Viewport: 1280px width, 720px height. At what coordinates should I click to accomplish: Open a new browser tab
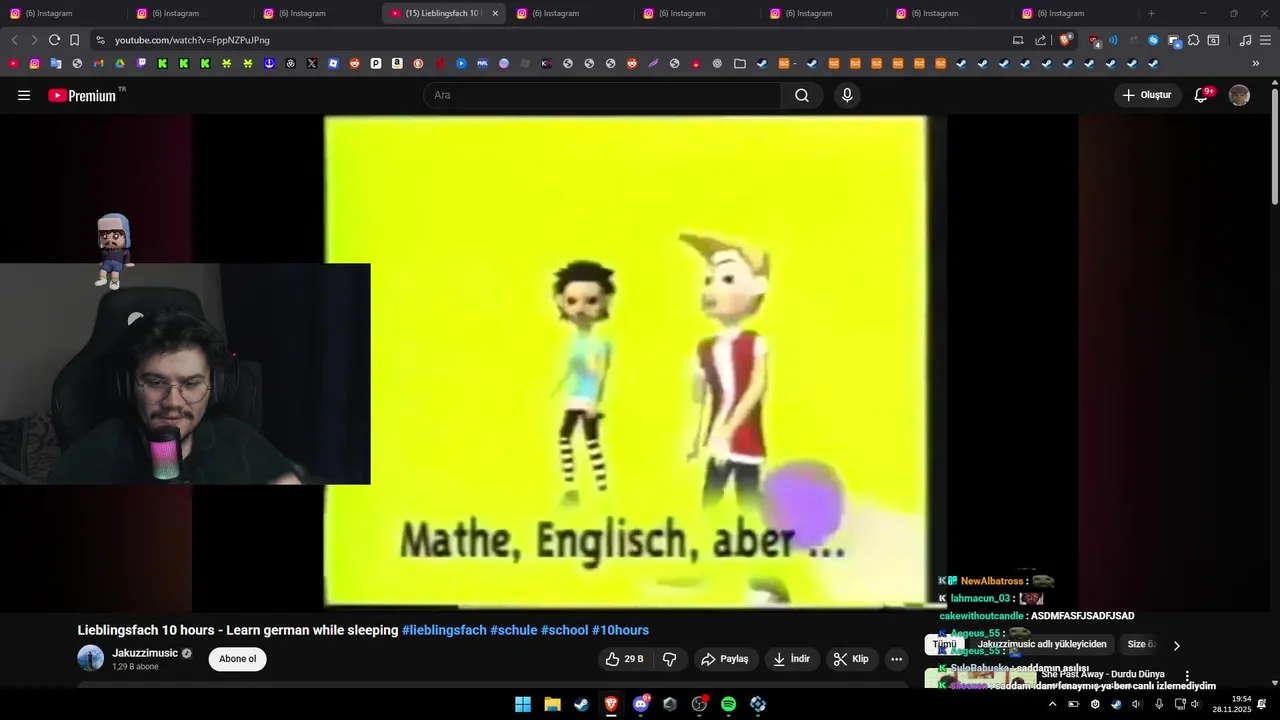click(1151, 13)
